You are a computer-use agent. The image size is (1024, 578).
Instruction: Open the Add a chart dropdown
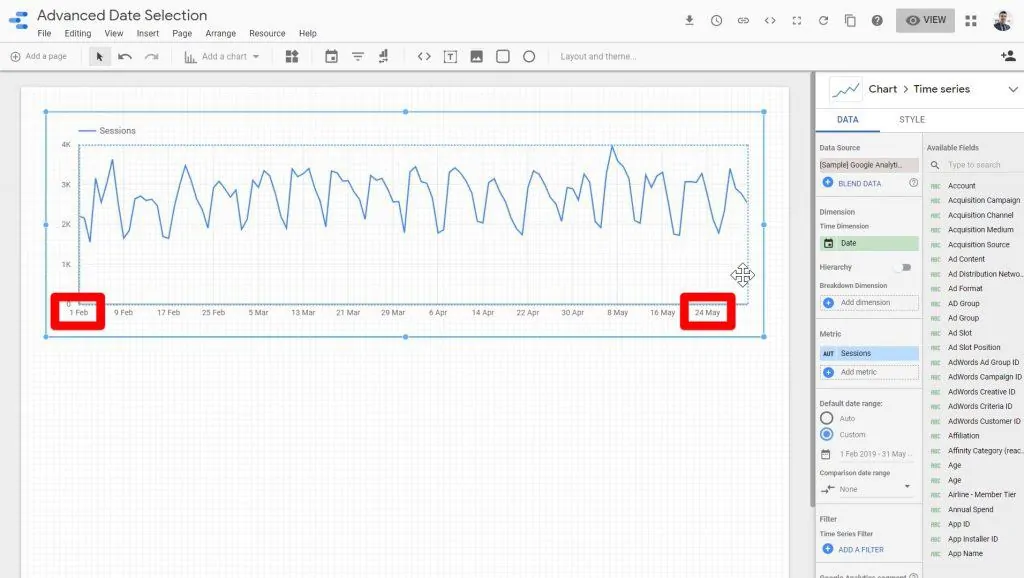(222, 56)
